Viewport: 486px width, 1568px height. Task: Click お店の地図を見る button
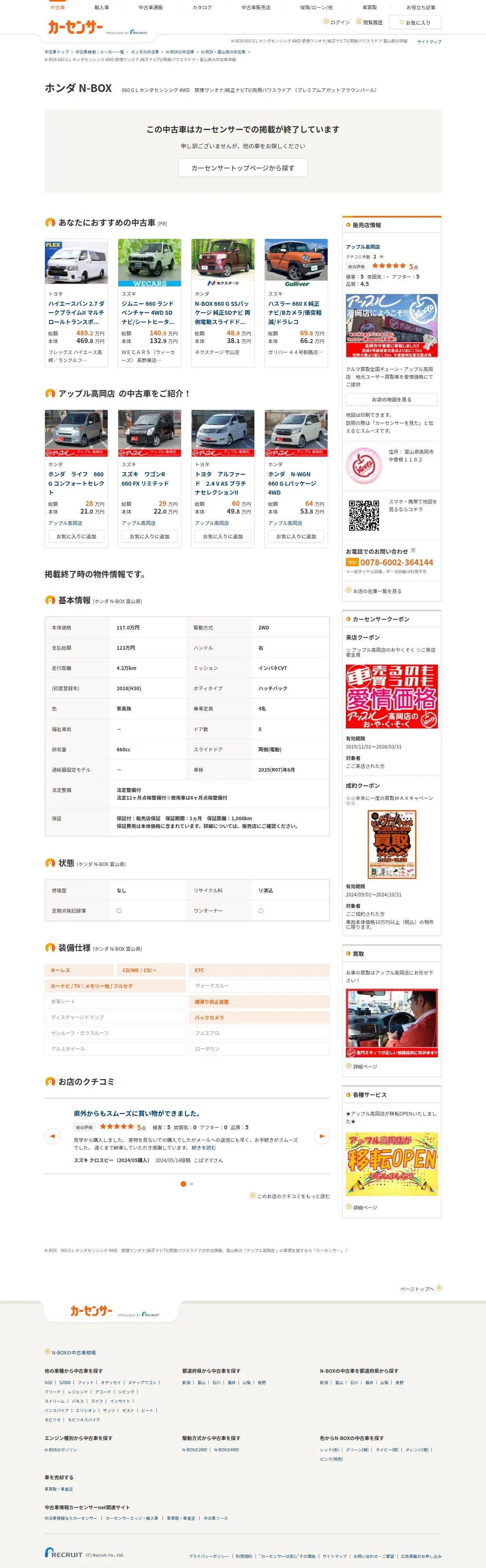click(x=392, y=399)
